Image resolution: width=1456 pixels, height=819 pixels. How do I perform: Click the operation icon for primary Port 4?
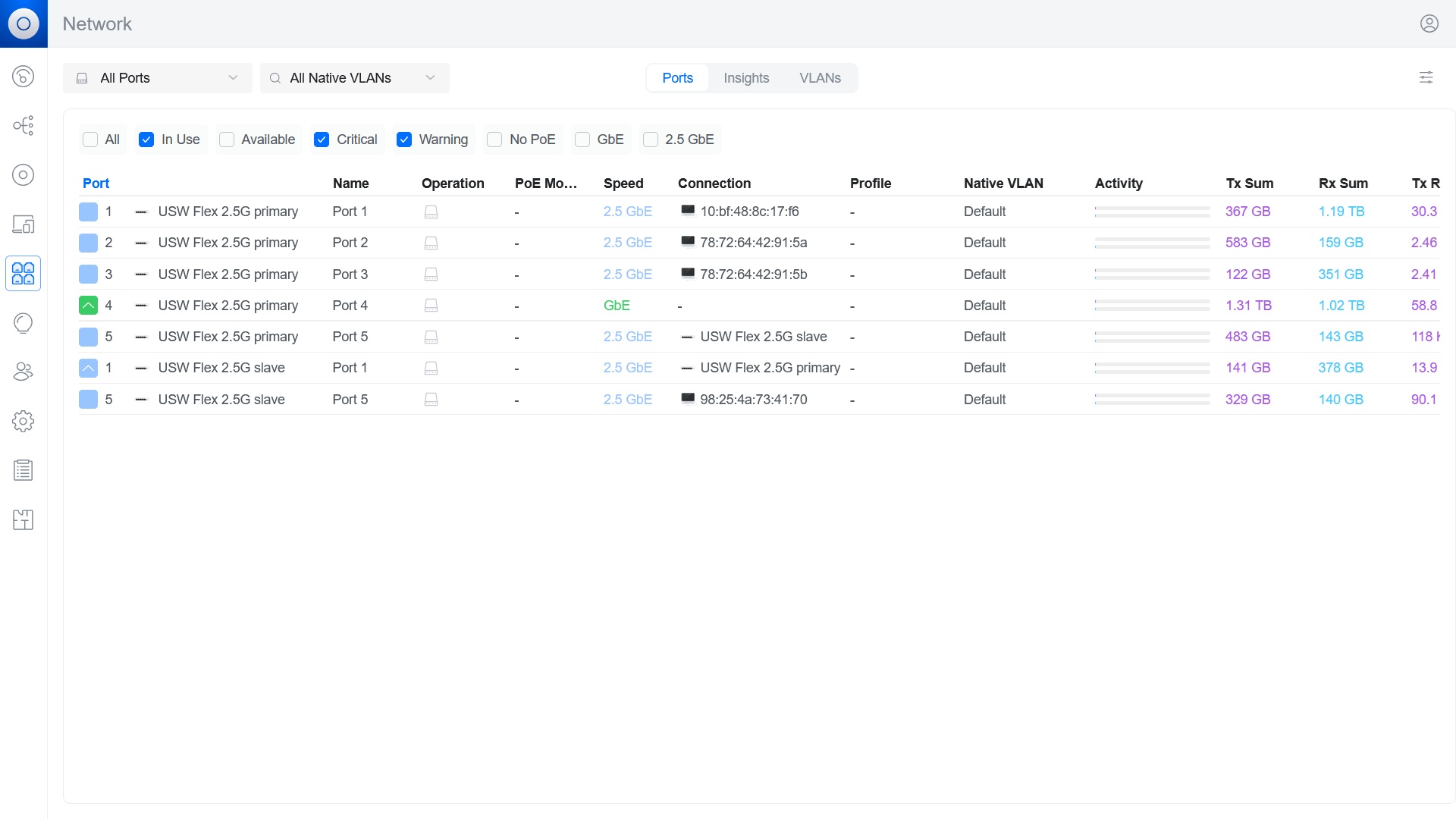pyautogui.click(x=431, y=305)
